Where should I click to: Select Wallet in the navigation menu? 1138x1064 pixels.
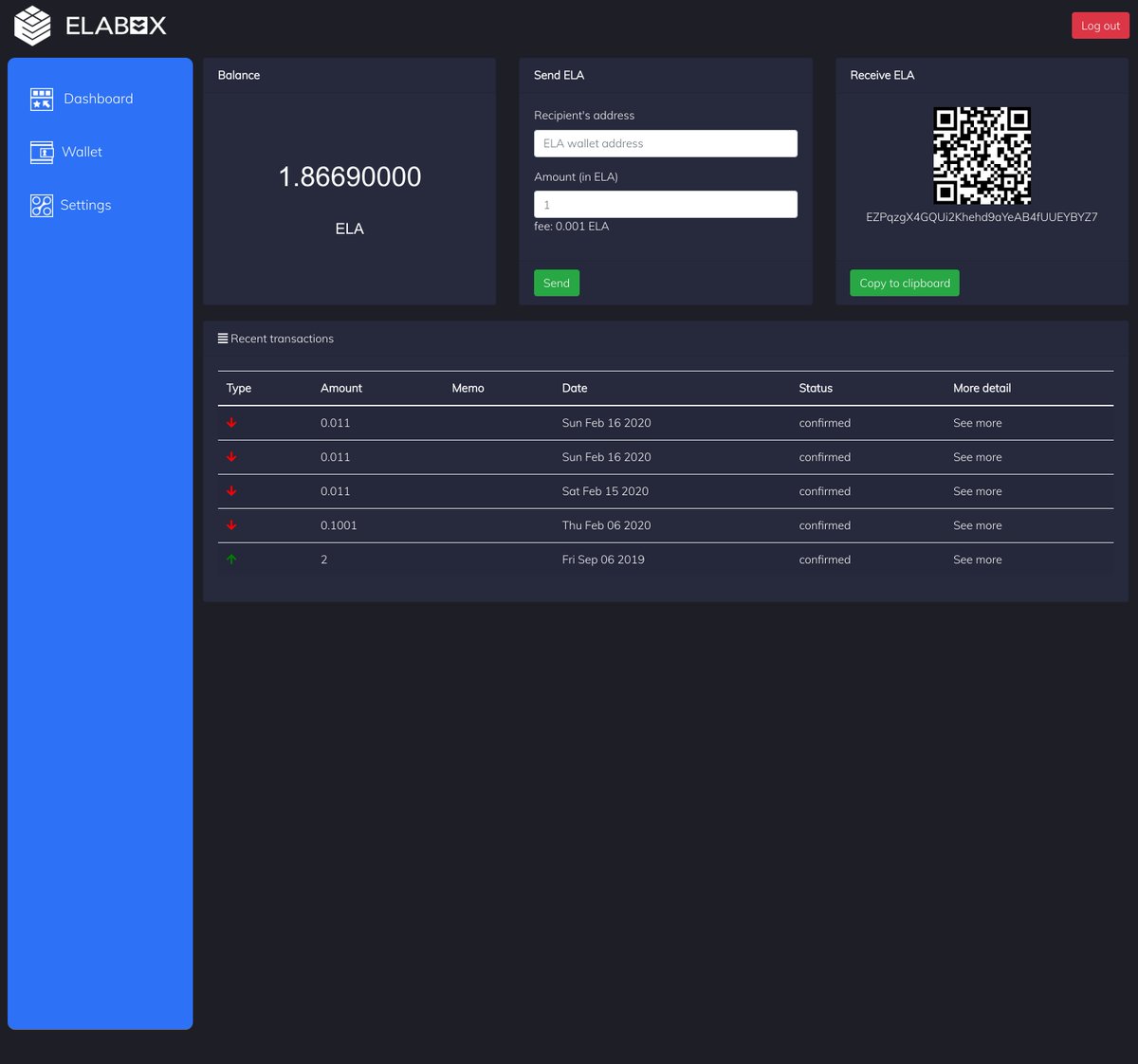[x=82, y=152]
